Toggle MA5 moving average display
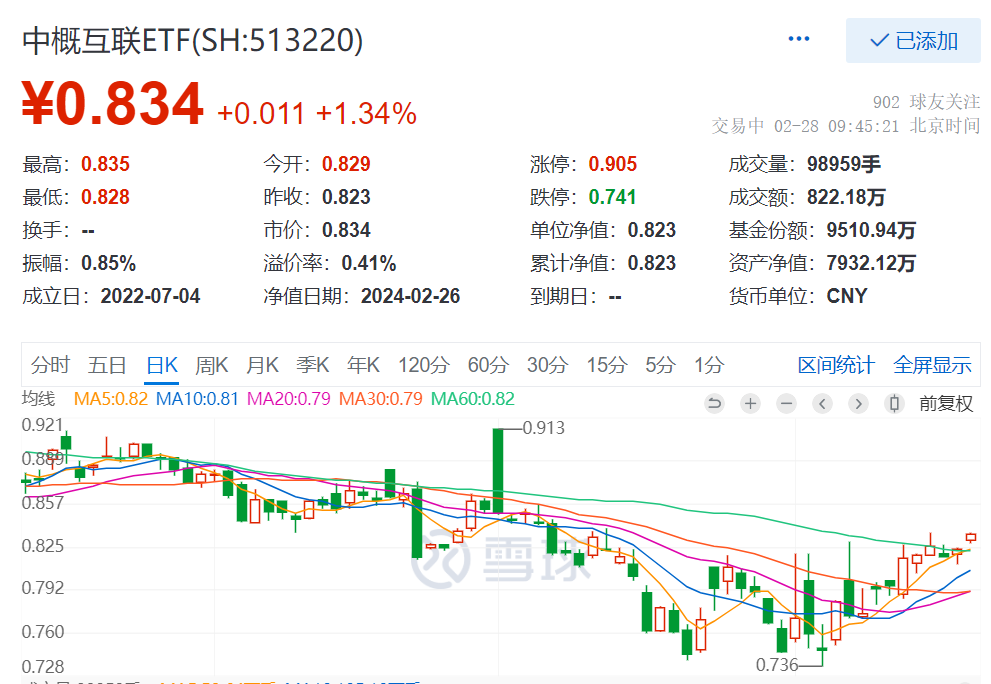The height and width of the screenshot is (684, 991). [x=110, y=397]
